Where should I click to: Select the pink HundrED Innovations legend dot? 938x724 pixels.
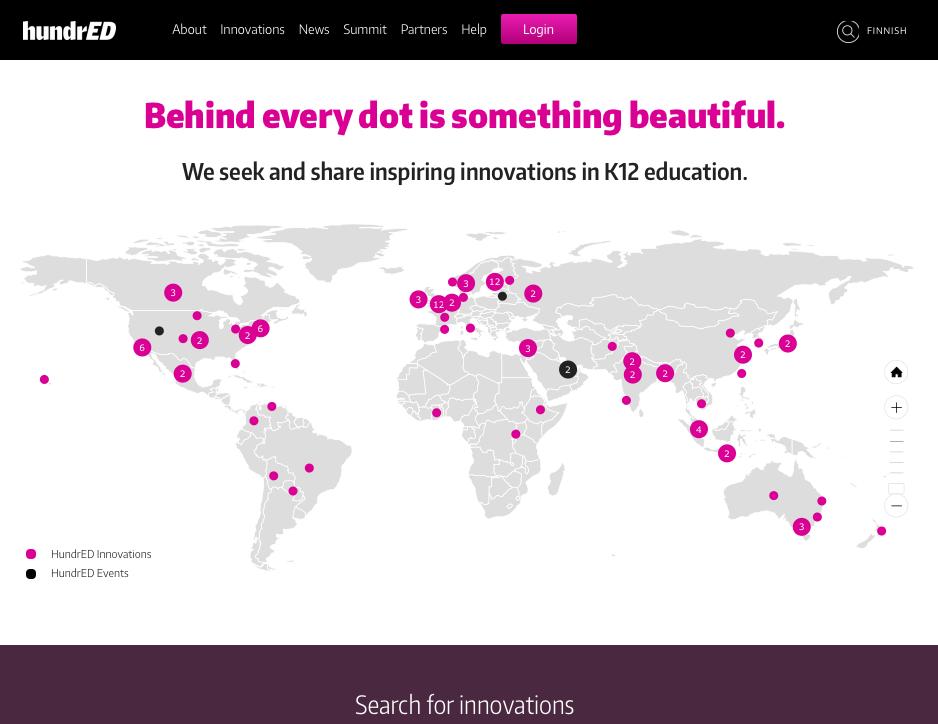[x=31, y=554]
